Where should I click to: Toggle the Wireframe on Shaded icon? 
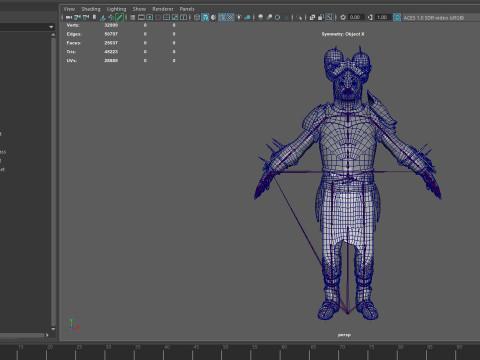pos(222,17)
